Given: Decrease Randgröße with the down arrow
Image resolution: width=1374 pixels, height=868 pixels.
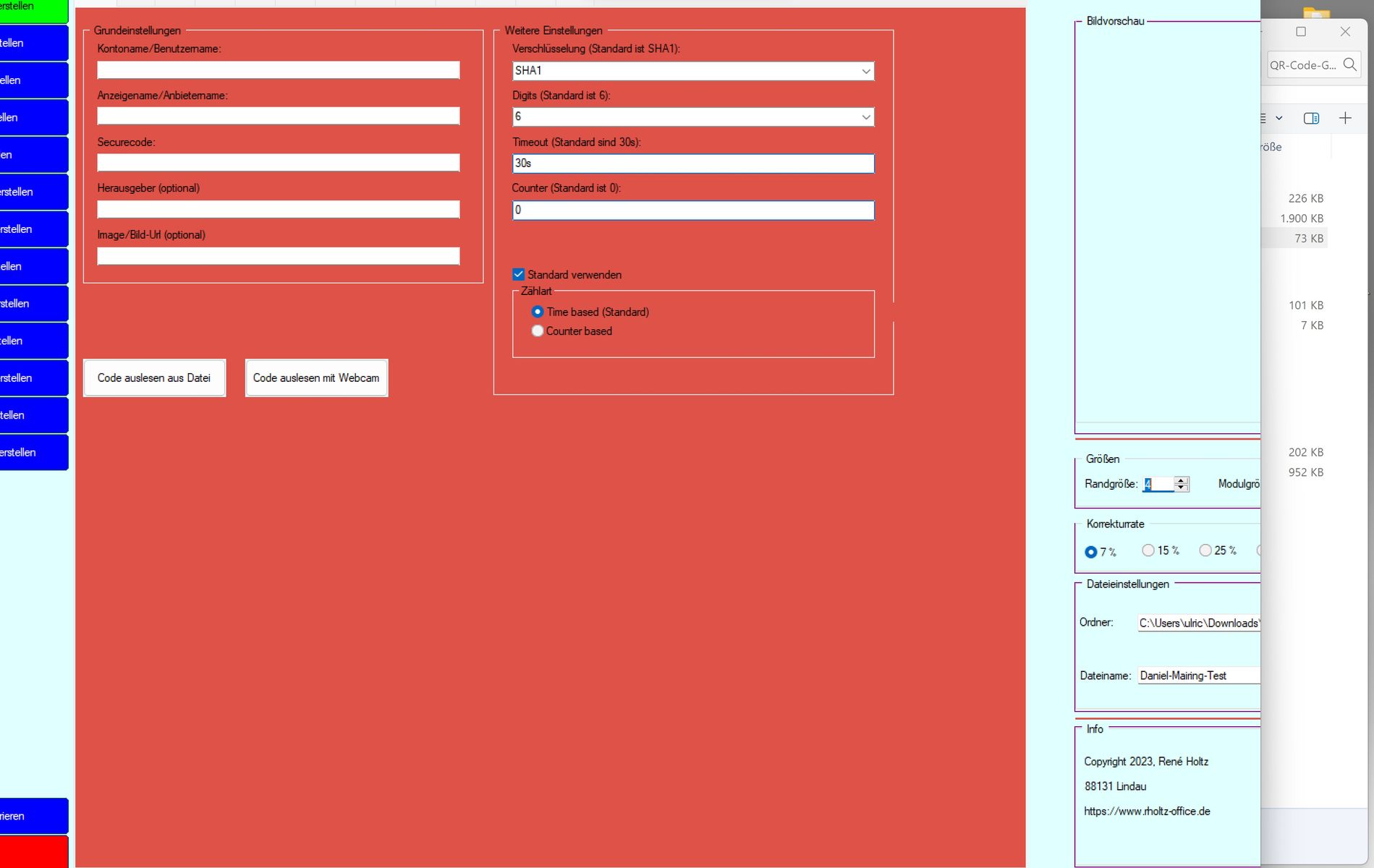Looking at the screenshot, I should (x=1182, y=488).
